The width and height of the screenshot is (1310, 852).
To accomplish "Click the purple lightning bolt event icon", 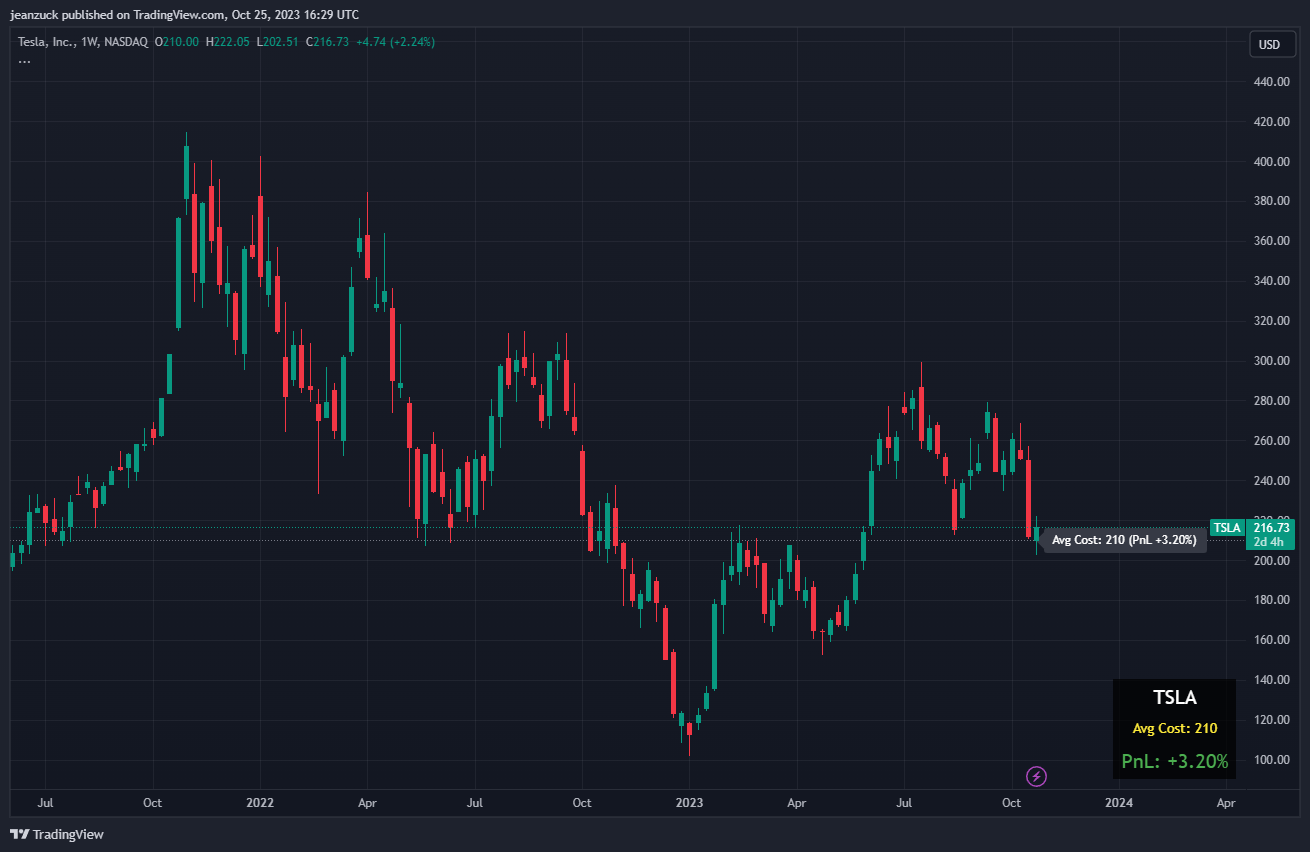I will pos(1037,775).
